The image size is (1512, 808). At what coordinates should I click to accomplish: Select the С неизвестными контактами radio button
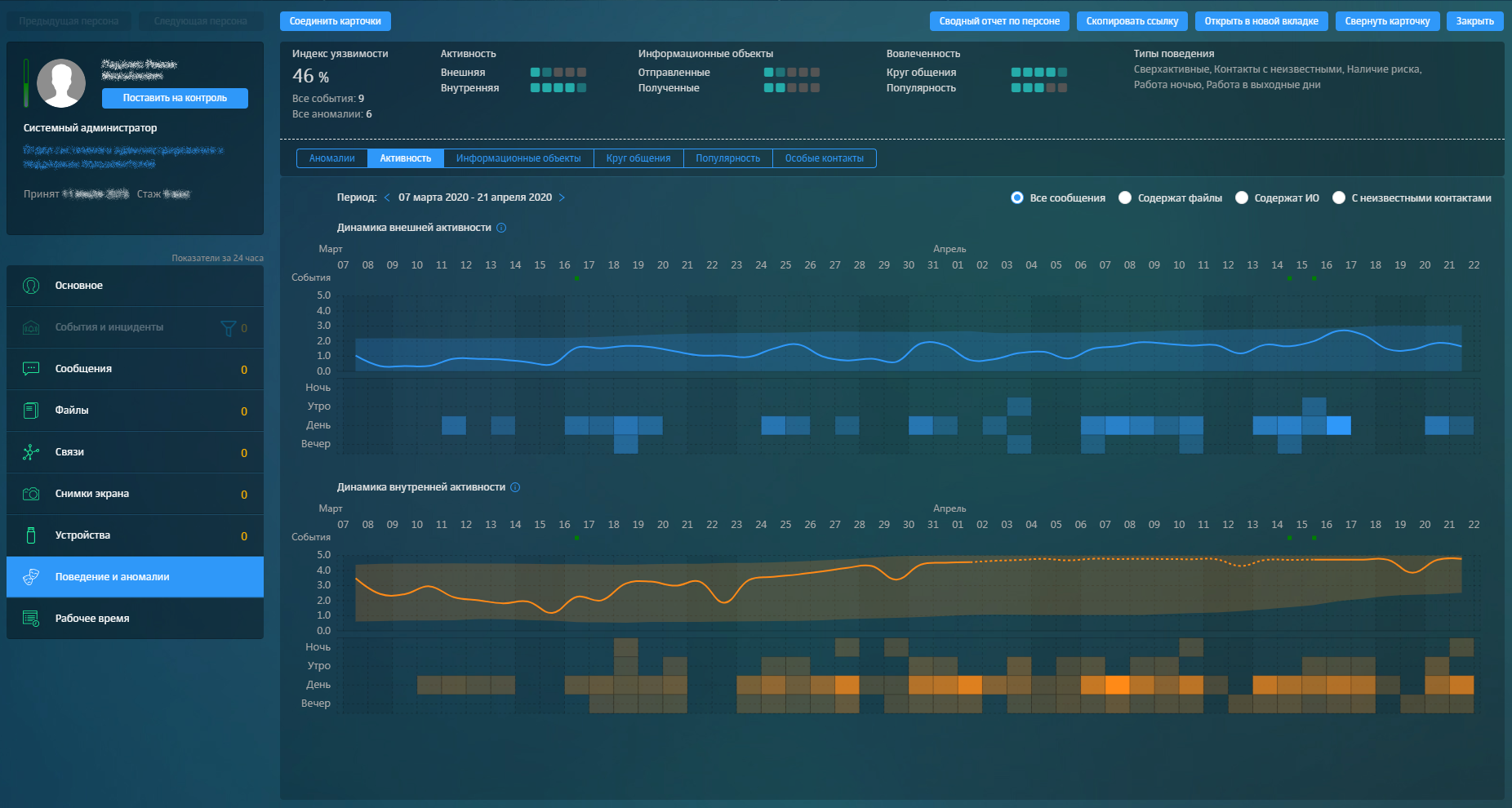pyautogui.click(x=1339, y=198)
